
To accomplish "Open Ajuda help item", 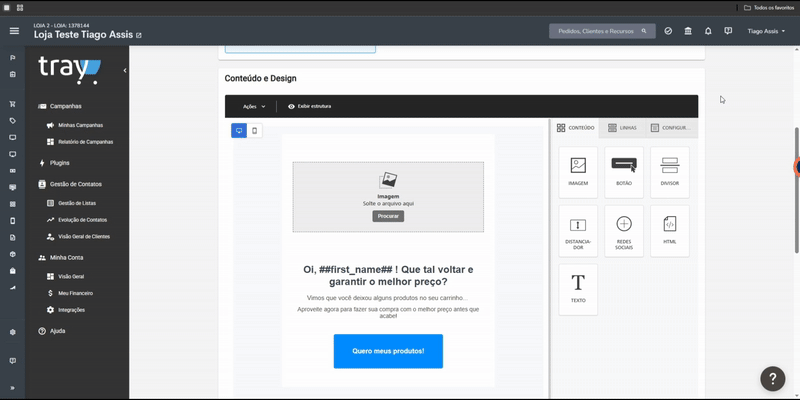I will click(52, 331).
